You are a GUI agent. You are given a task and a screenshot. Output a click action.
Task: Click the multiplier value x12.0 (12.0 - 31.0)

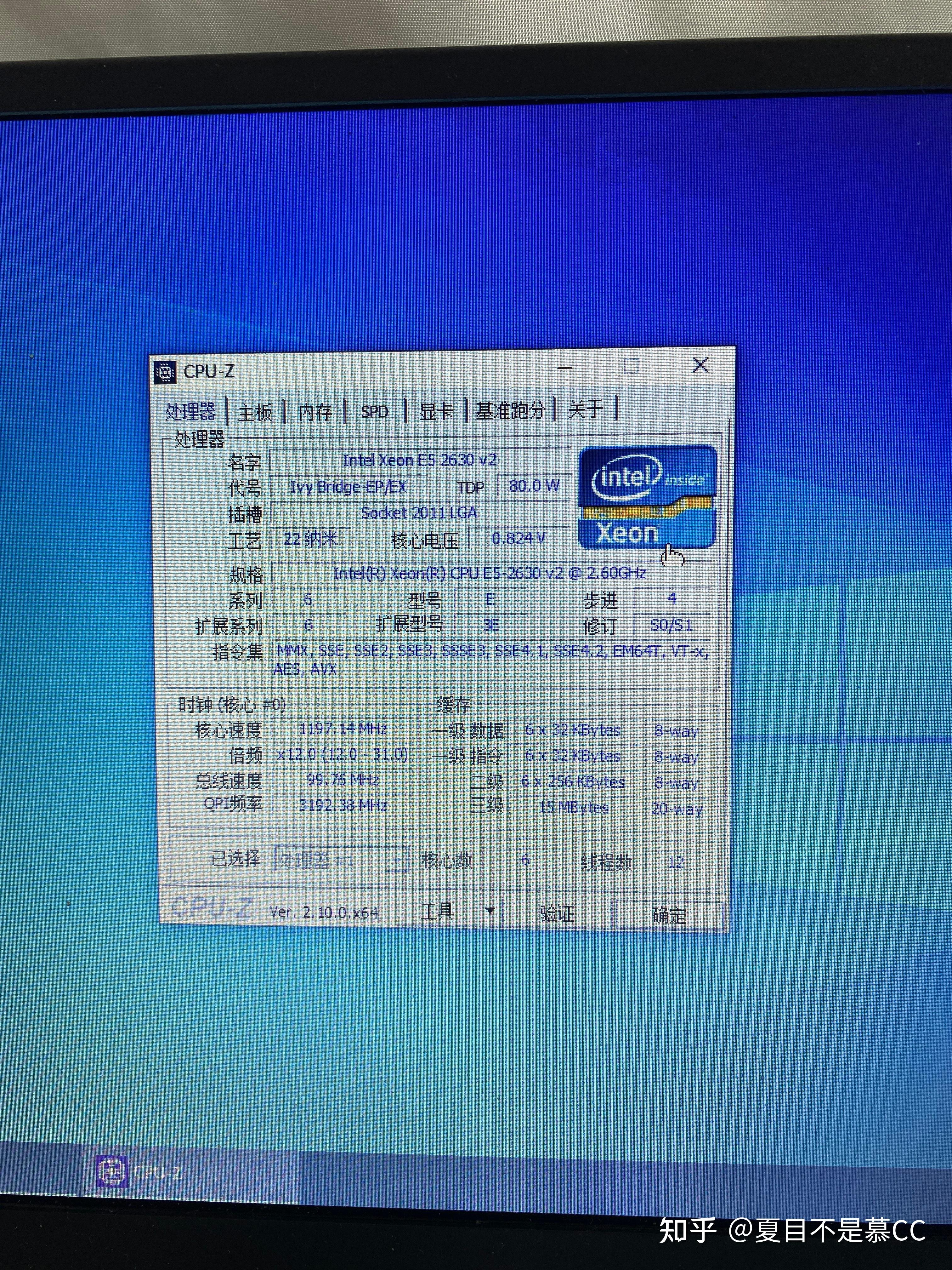coord(343,754)
